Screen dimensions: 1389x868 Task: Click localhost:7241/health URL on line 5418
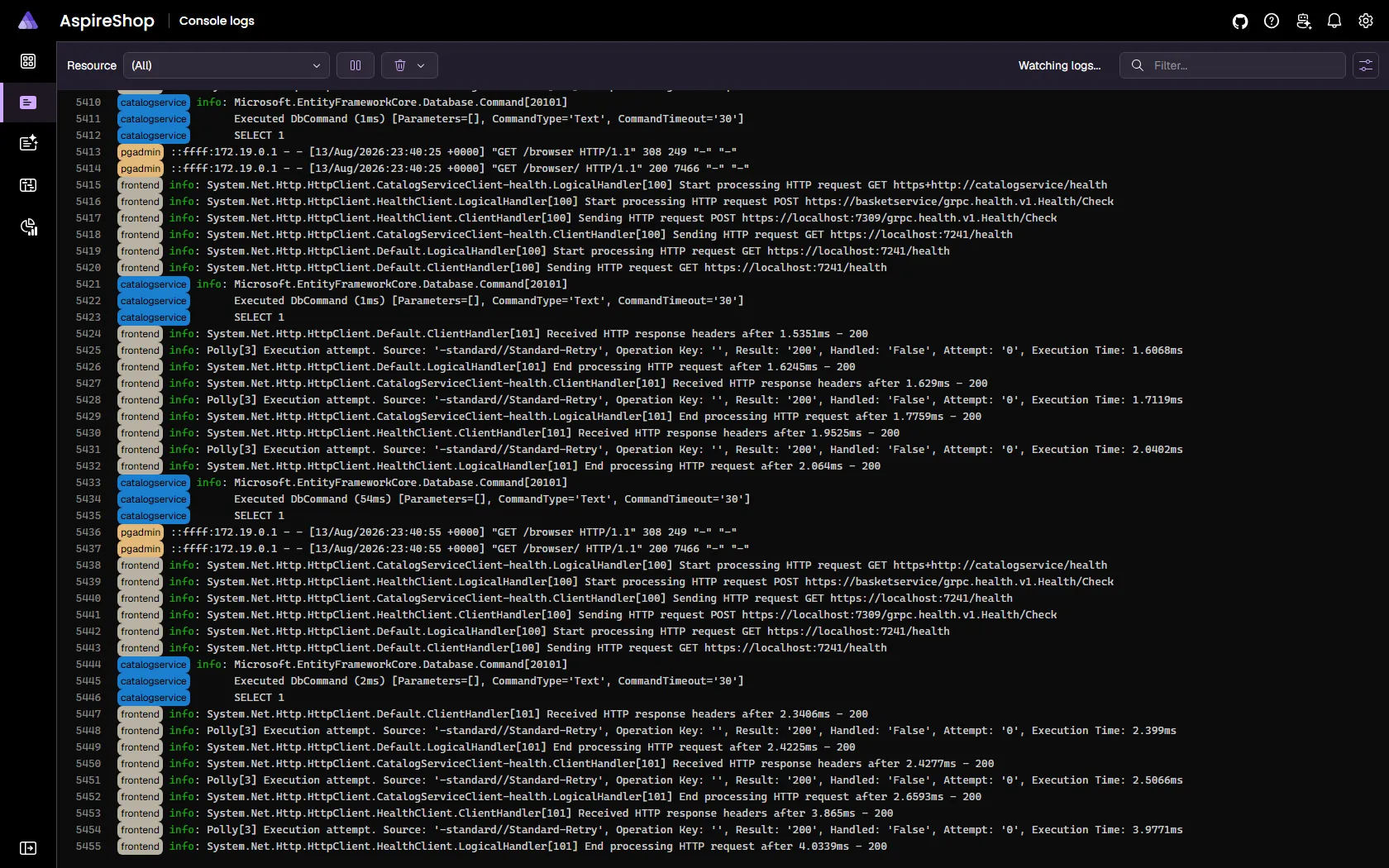(x=921, y=235)
